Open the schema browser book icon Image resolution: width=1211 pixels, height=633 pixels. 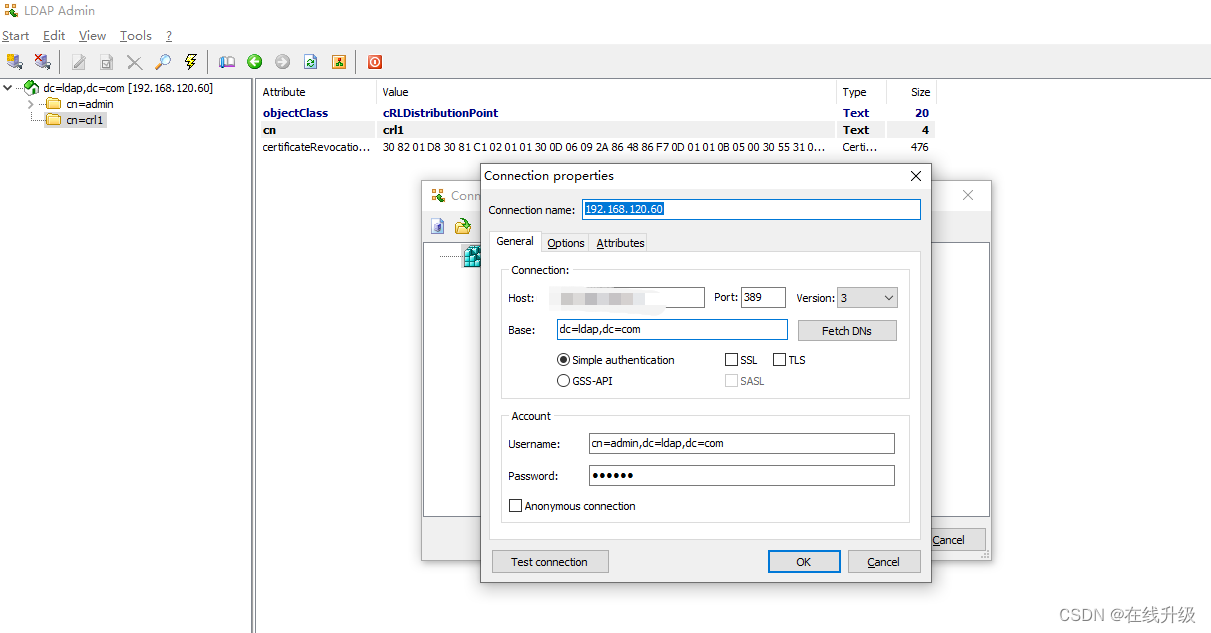[x=227, y=61]
